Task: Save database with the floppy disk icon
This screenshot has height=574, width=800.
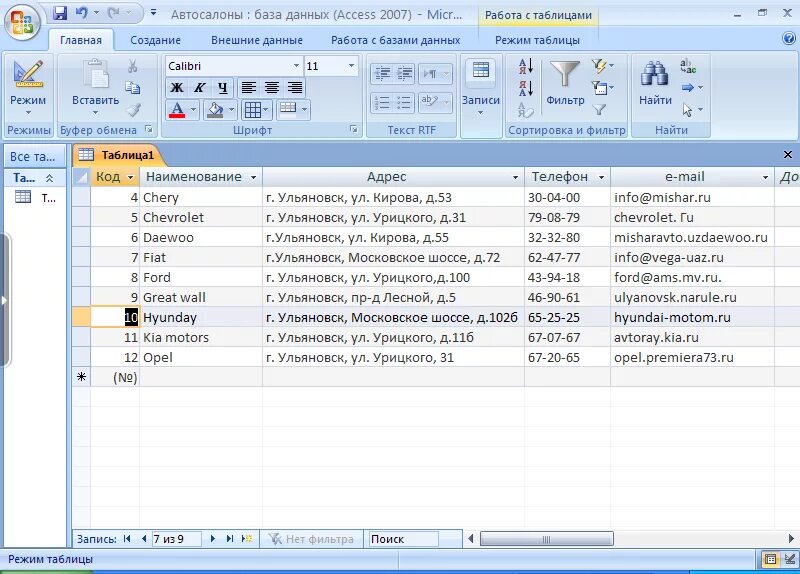Action: click(60, 12)
